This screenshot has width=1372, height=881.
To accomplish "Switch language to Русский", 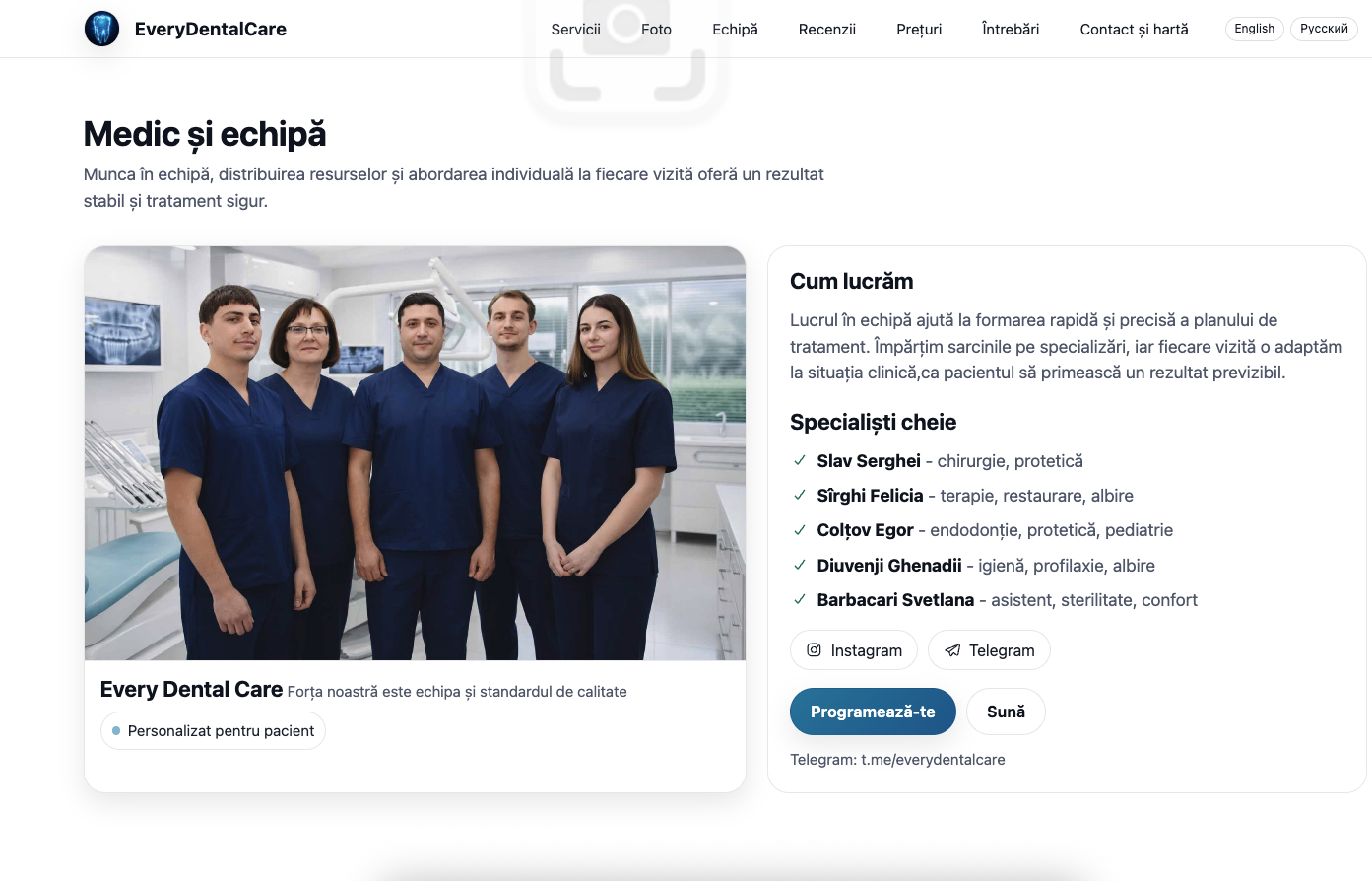I will pyautogui.click(x=1324, y=29).
